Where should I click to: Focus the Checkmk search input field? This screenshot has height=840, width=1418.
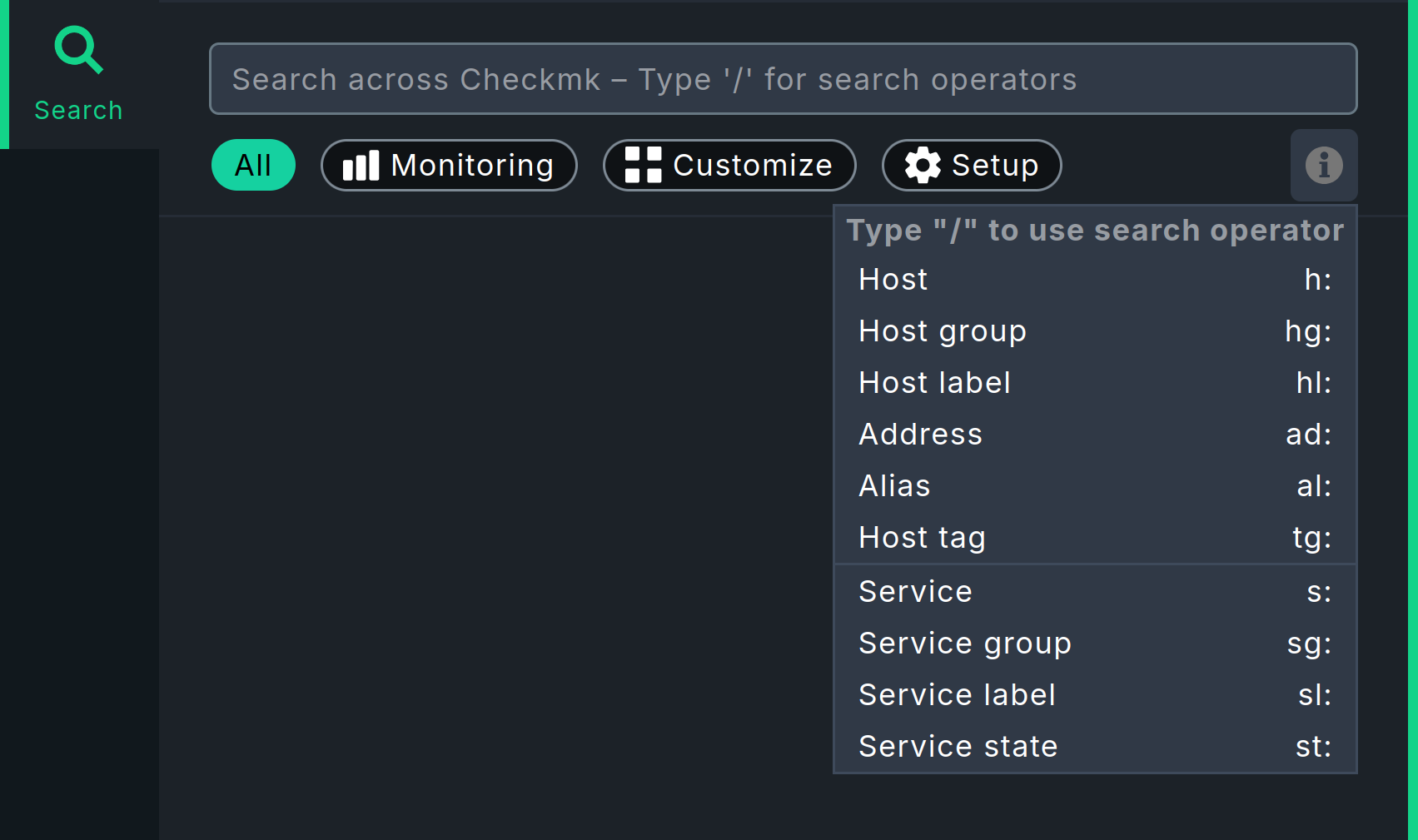(x=783, y=79)
